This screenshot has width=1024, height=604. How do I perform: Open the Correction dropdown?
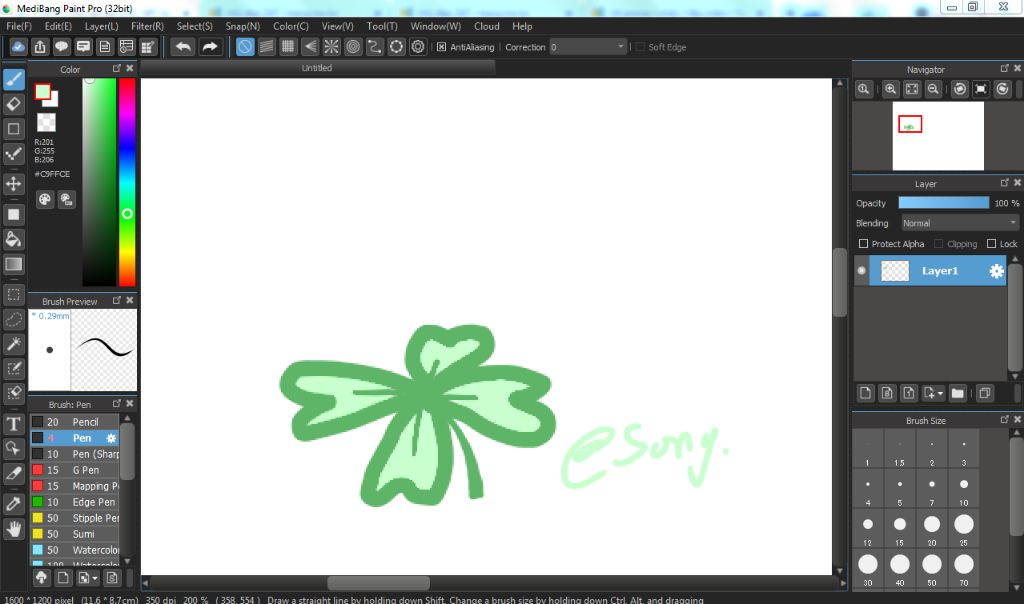588,47
